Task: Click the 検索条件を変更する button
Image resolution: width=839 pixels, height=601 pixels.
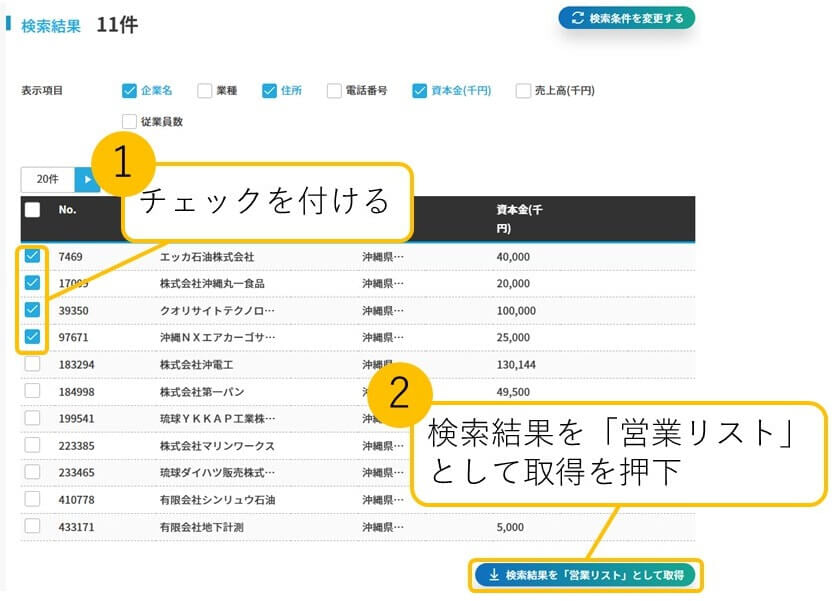Action: (626, 18)
